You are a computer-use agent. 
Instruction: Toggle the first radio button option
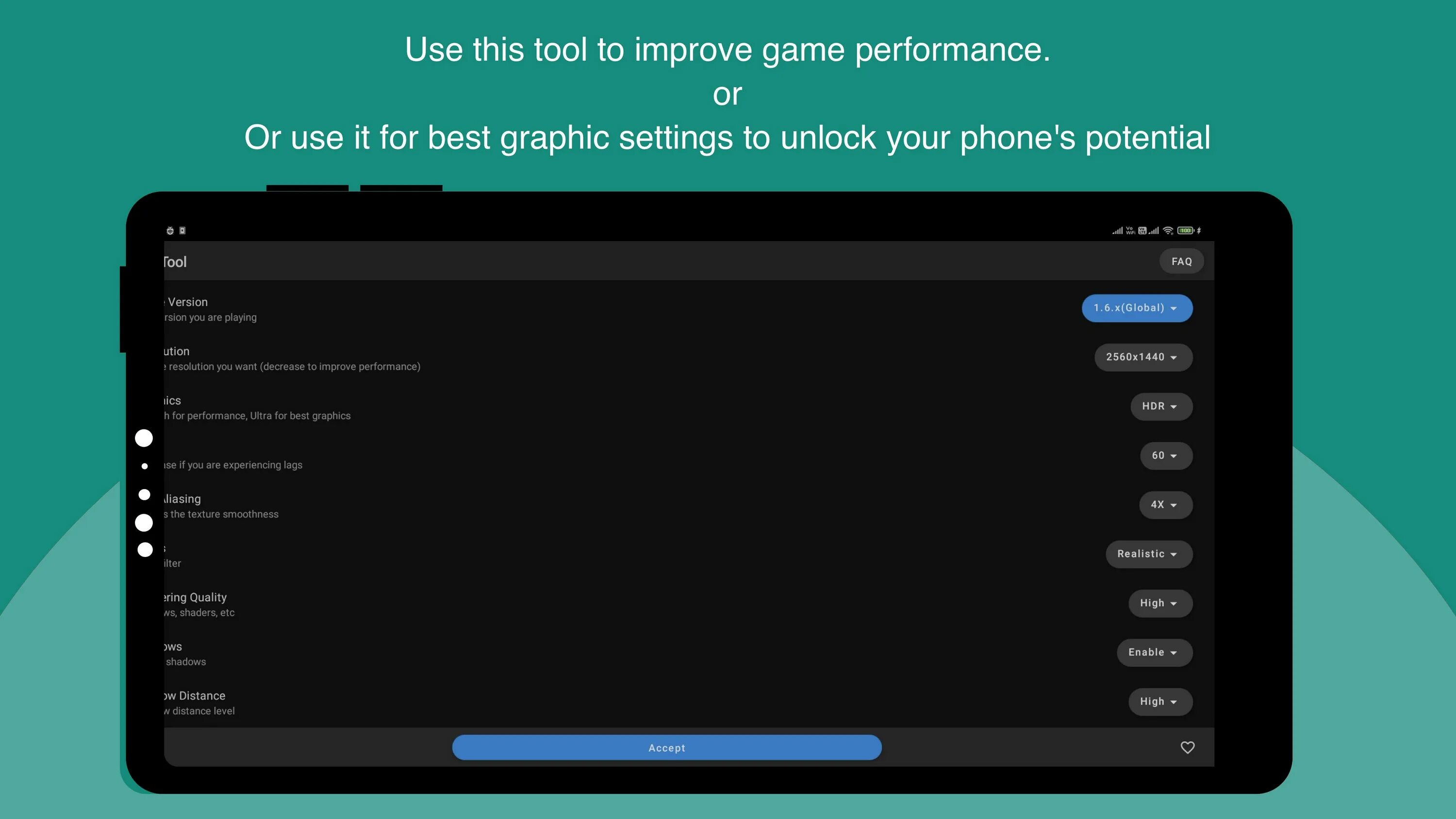144,438
